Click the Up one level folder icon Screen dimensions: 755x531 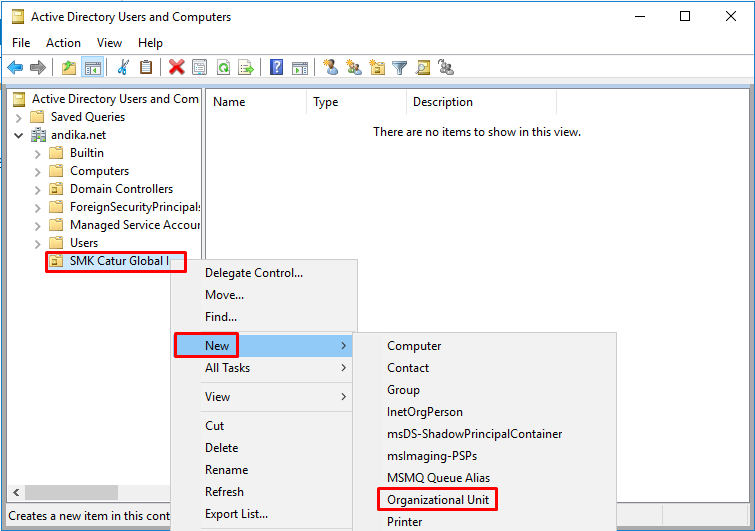(x=69, y=67)
